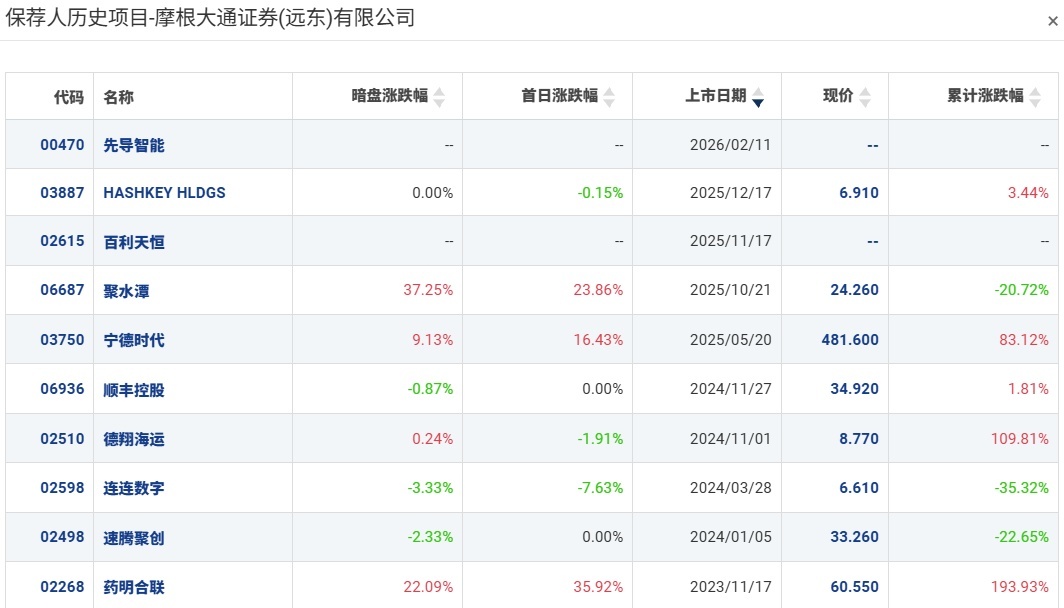Viewport: 1064px width, 608px height.
Task: Open stock code 02615
Action: pos(62,241)
